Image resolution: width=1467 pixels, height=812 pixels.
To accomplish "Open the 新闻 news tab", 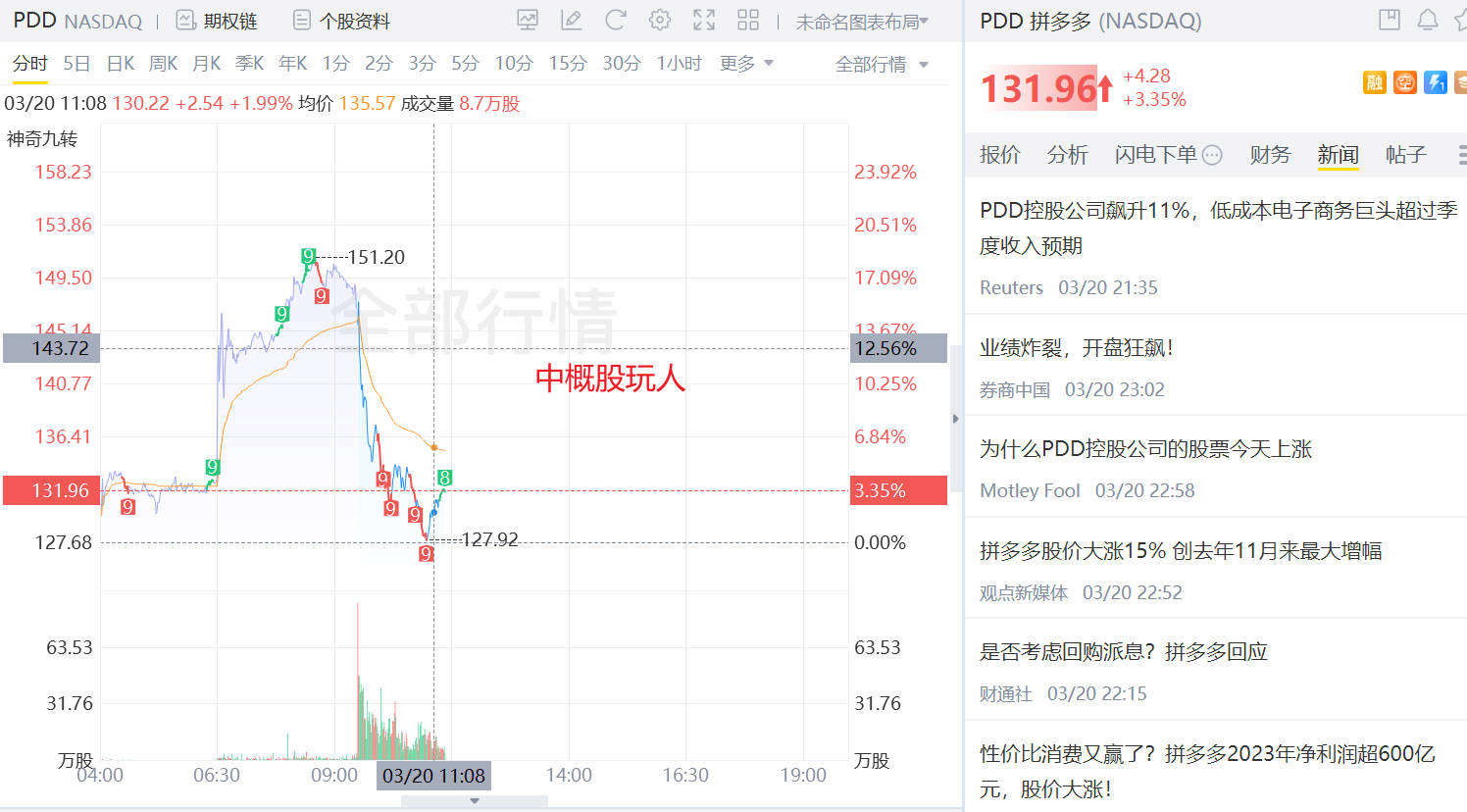I will click(1338, 155).
